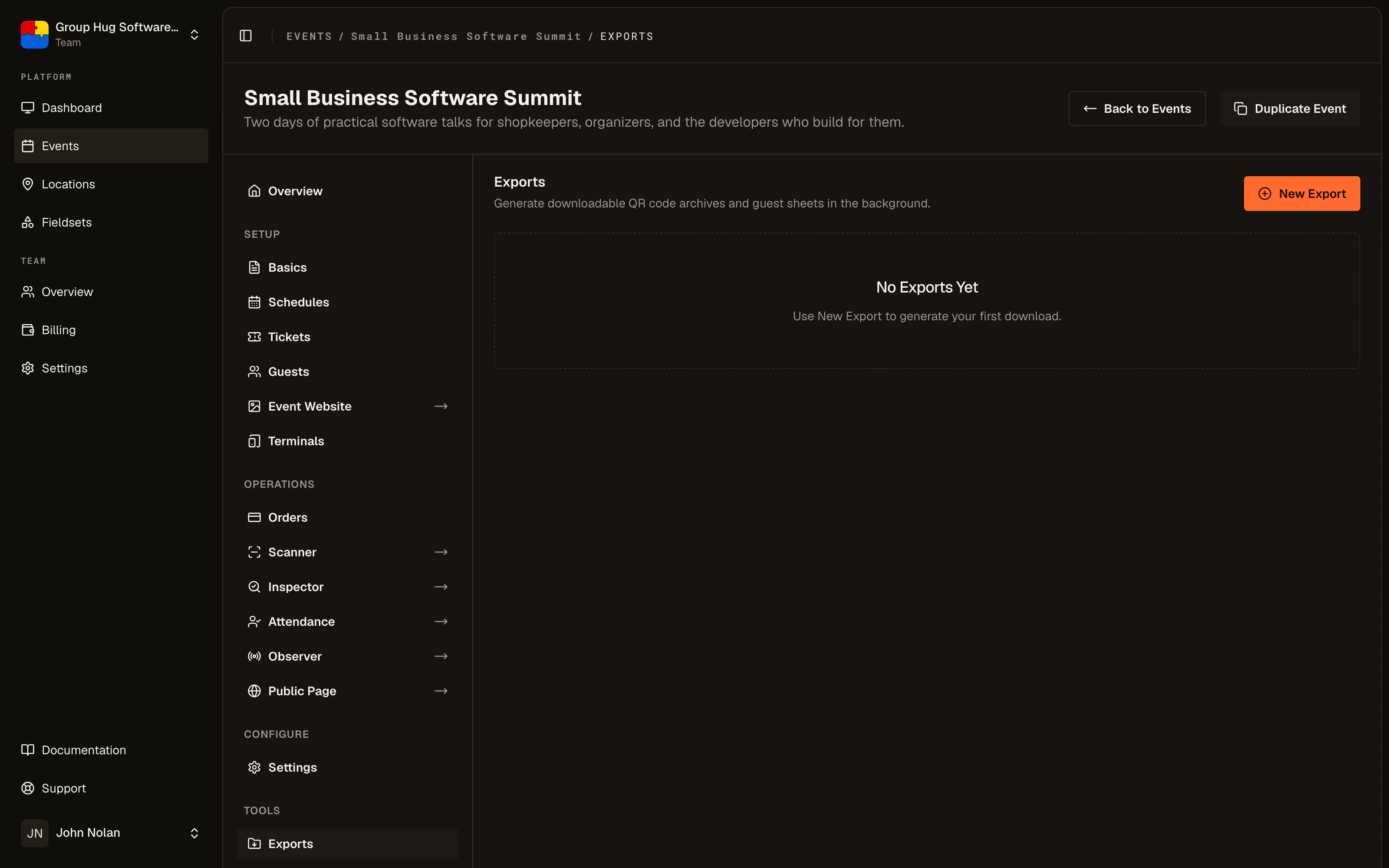The height and width of the screenshot is (868, 1389).
Task: Open the John Nolan account menu chevron
Action: coord(194,833)
